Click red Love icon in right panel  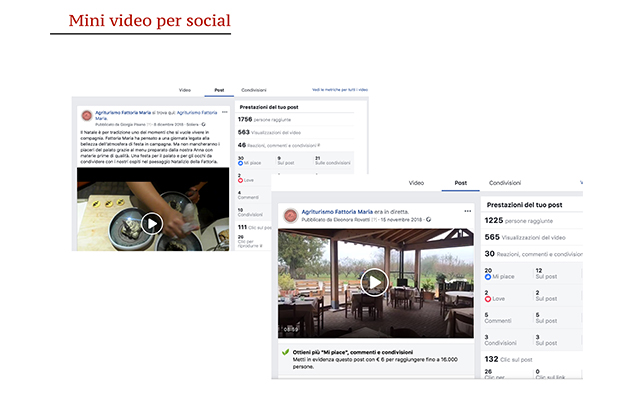pyautogui.click(x=488, y=299)
